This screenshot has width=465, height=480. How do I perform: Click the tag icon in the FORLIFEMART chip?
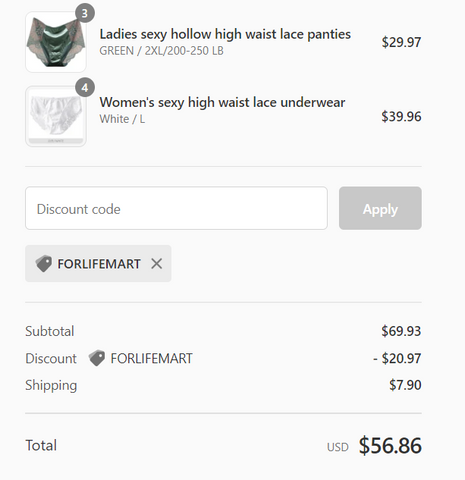[x=44, y=264]
